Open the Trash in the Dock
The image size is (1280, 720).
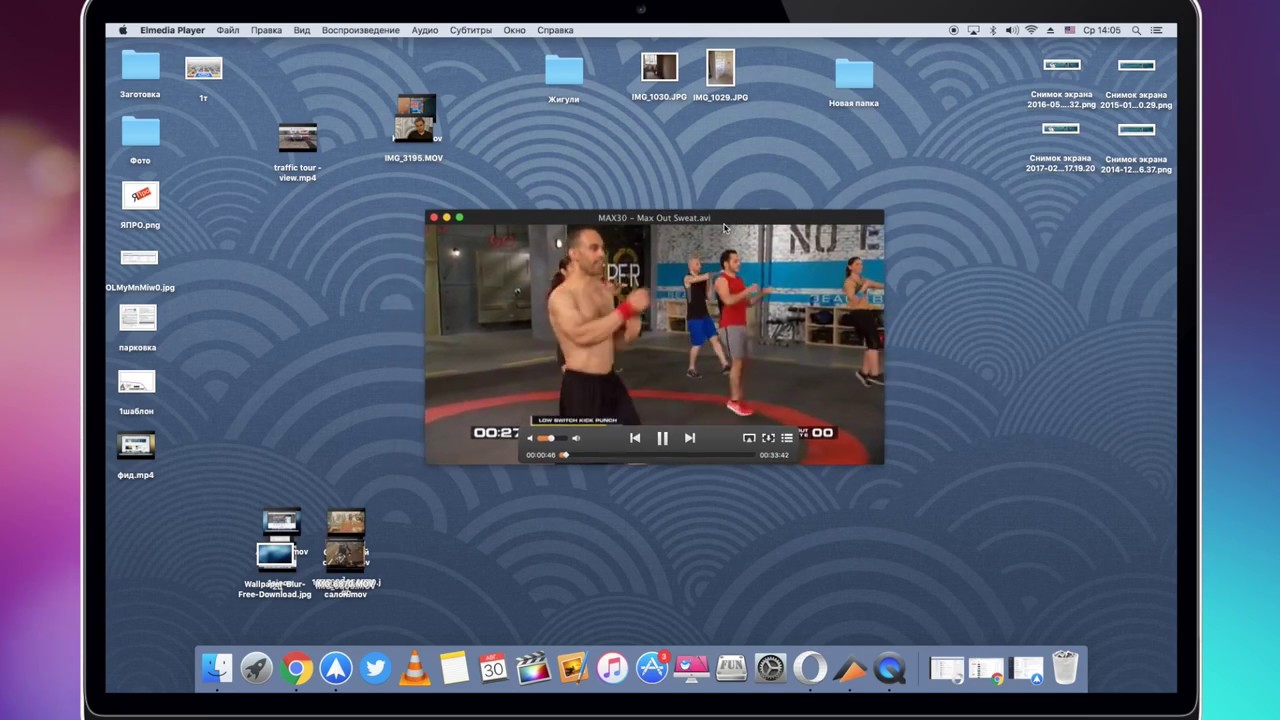tap(1065, 668)
